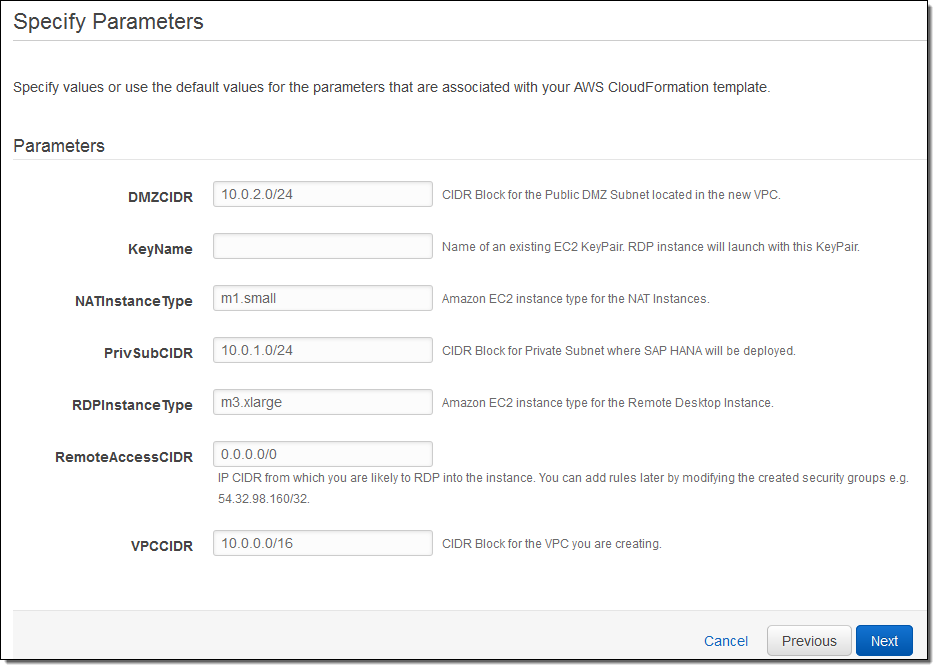The width and height of the screenshot is (939, 671).
Task: Click the Parameters section header
Action: pos(59,146)
